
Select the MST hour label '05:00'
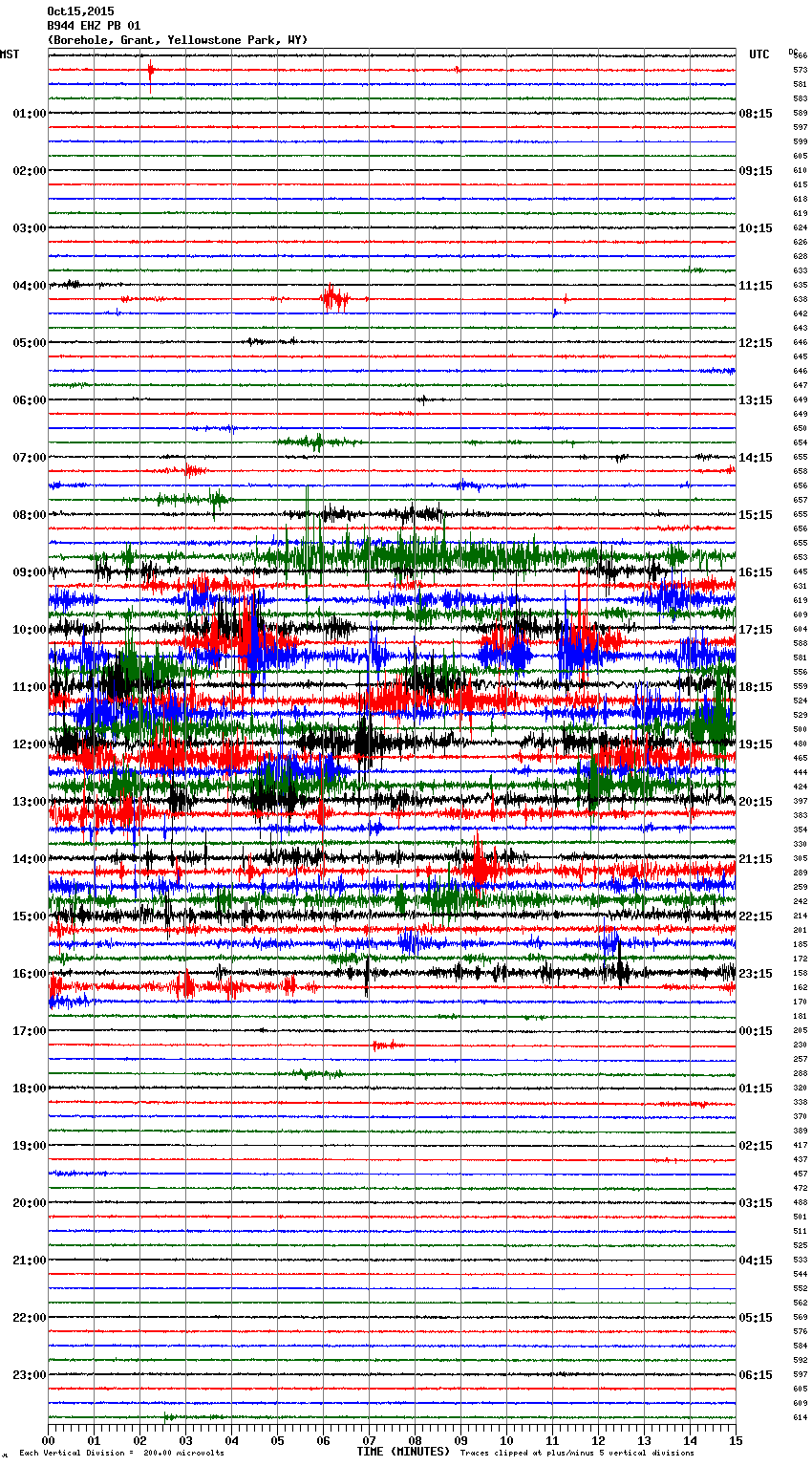(30, 343)
